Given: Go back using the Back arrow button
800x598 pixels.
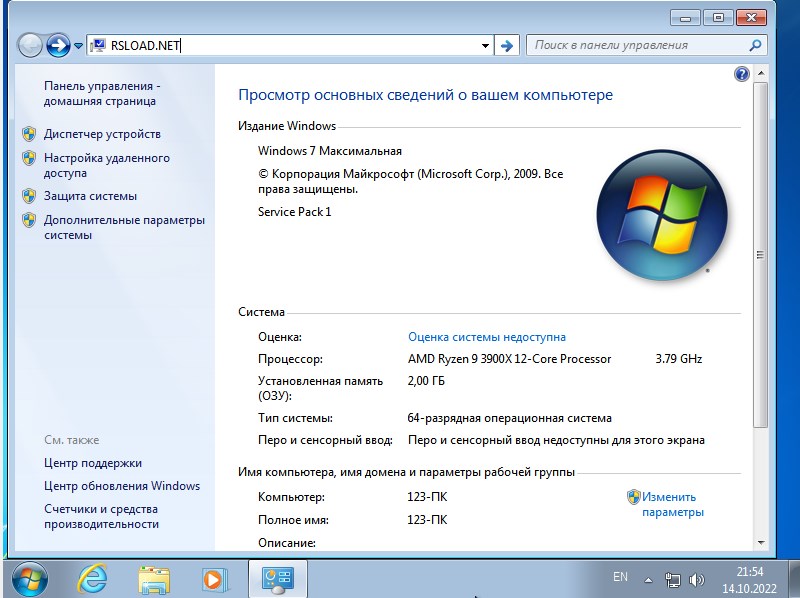Looking at the screenshot, I should (x=30, y=45).
